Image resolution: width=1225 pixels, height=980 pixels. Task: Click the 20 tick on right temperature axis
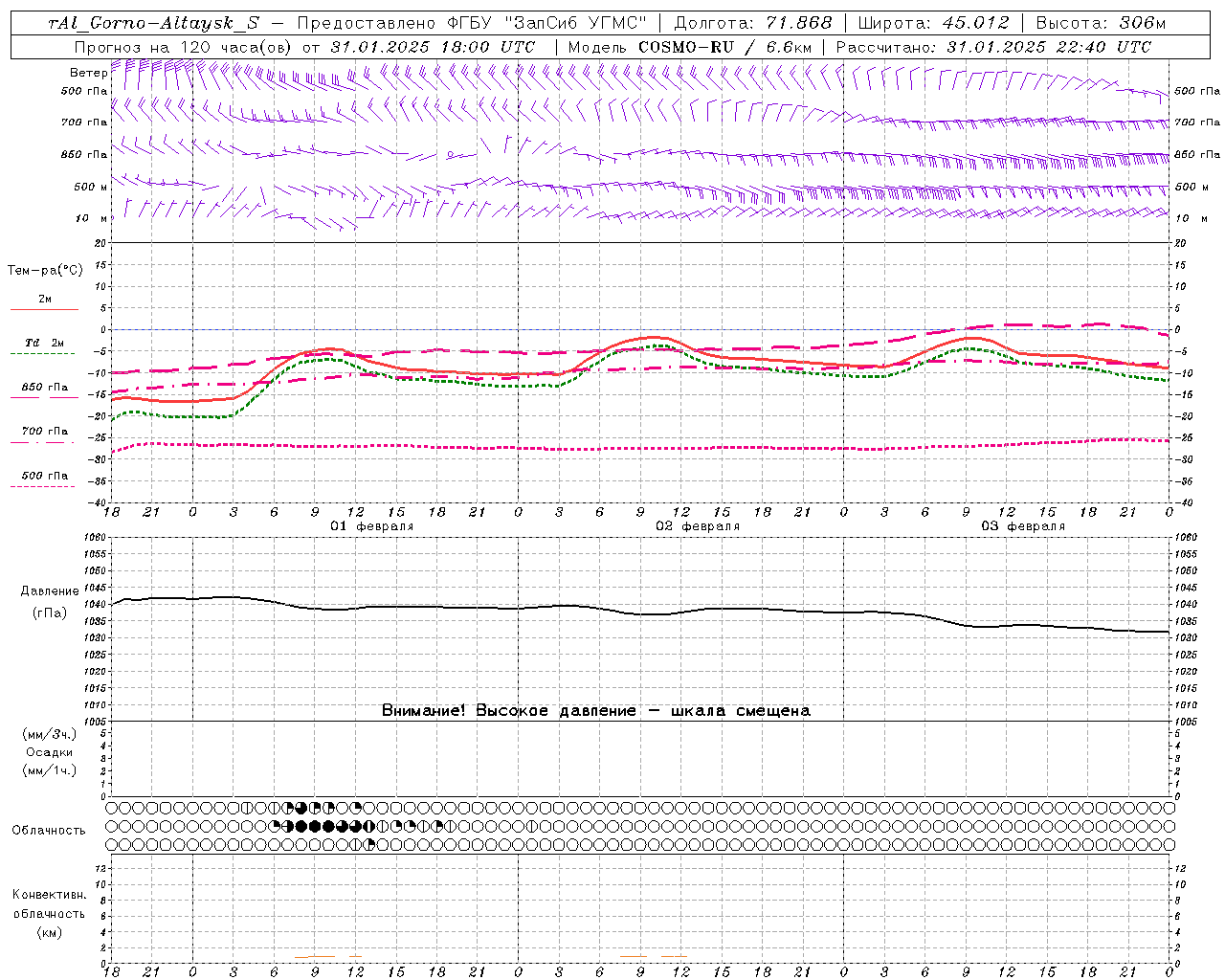pos(1180,243)
